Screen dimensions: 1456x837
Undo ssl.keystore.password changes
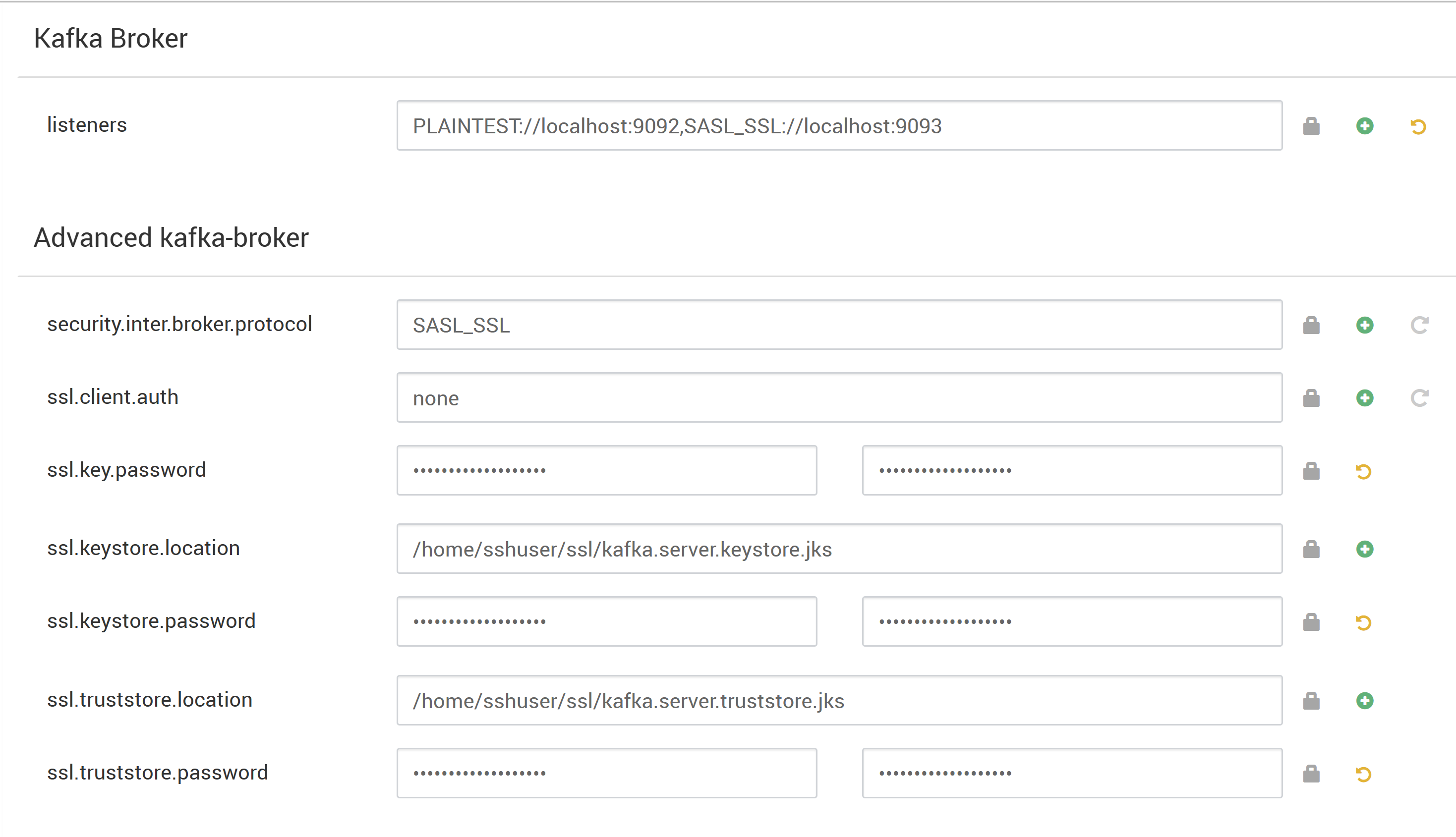click(x=1363, y=622)
